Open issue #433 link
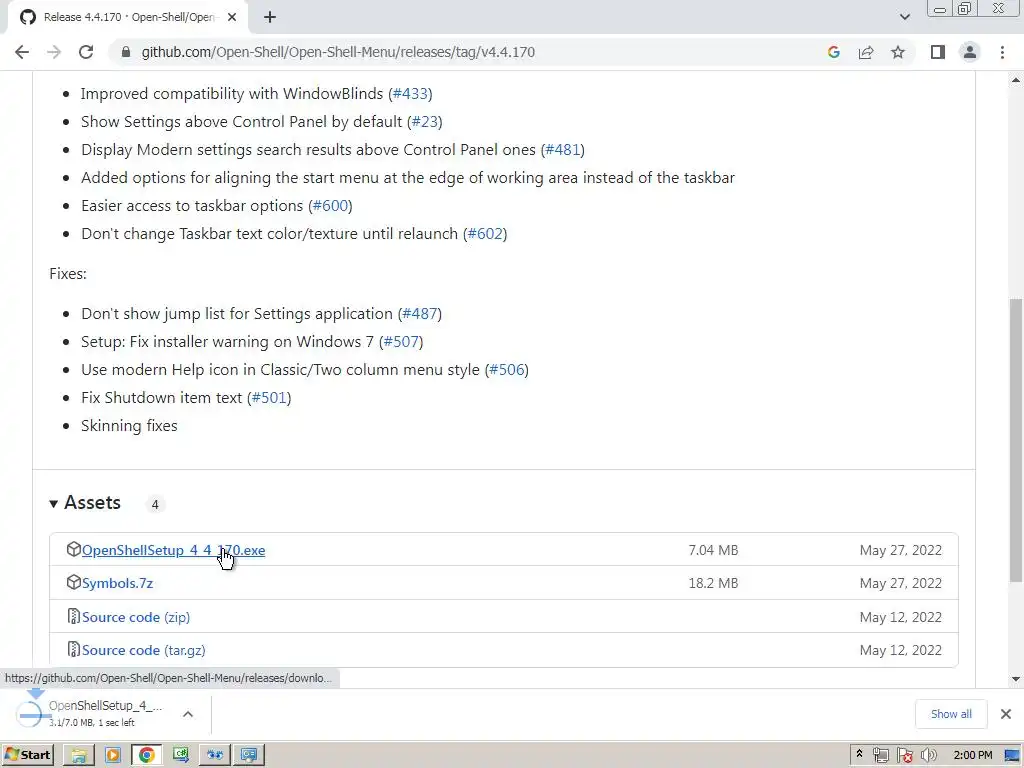 click(410, 93)
